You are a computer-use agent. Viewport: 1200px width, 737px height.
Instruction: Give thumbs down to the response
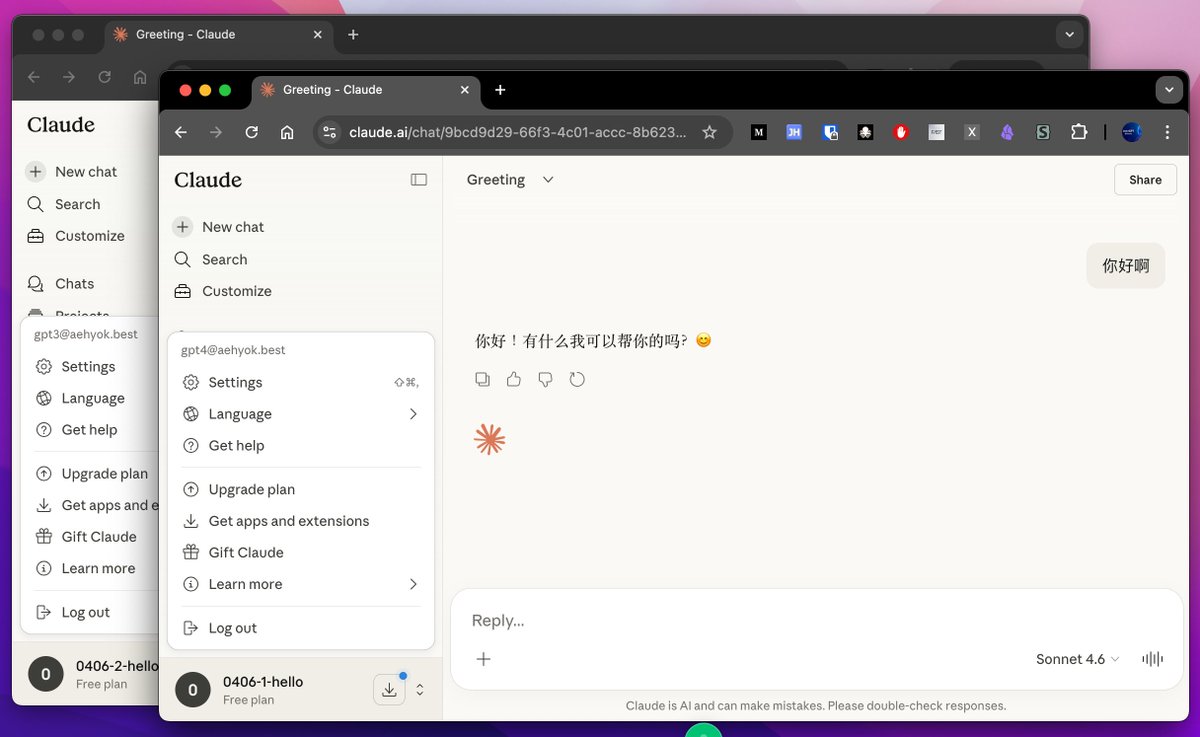545,379
